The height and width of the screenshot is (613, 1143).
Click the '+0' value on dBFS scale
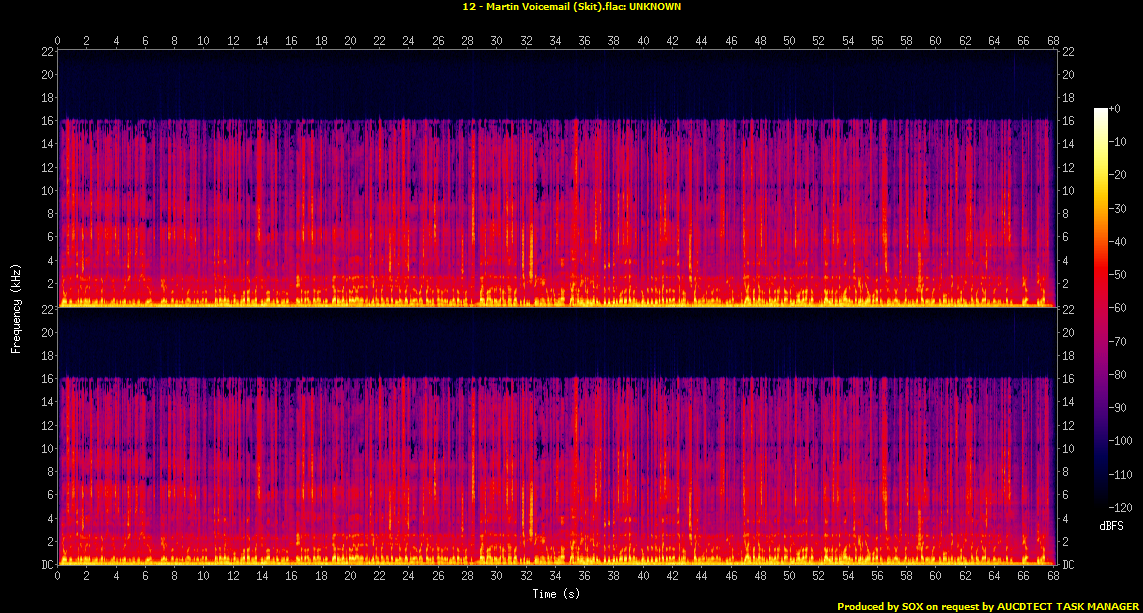coord(1115,108)
